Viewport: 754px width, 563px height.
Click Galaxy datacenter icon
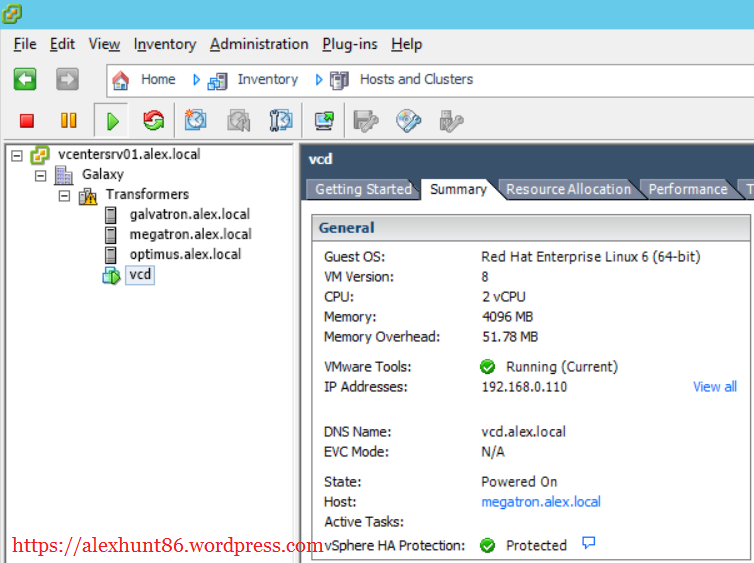coord(63,175)
